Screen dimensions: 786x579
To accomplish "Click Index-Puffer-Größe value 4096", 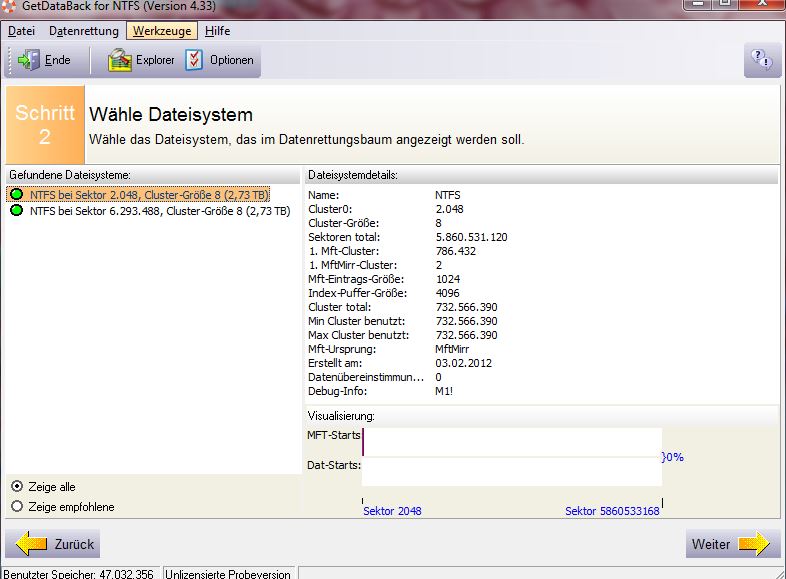I will click(x=447, y=293).
